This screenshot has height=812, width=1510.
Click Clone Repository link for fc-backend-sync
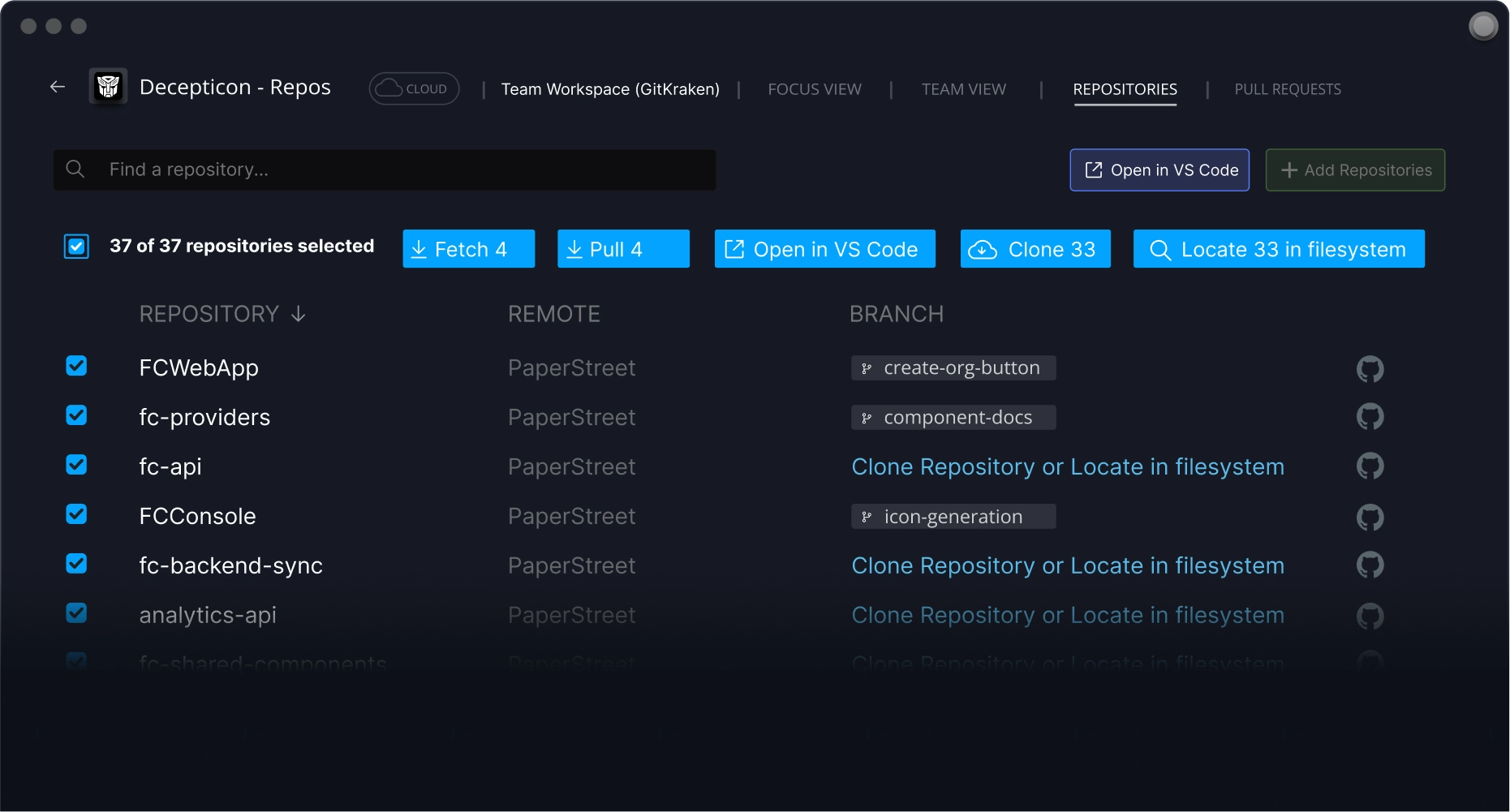coord(944,566)
